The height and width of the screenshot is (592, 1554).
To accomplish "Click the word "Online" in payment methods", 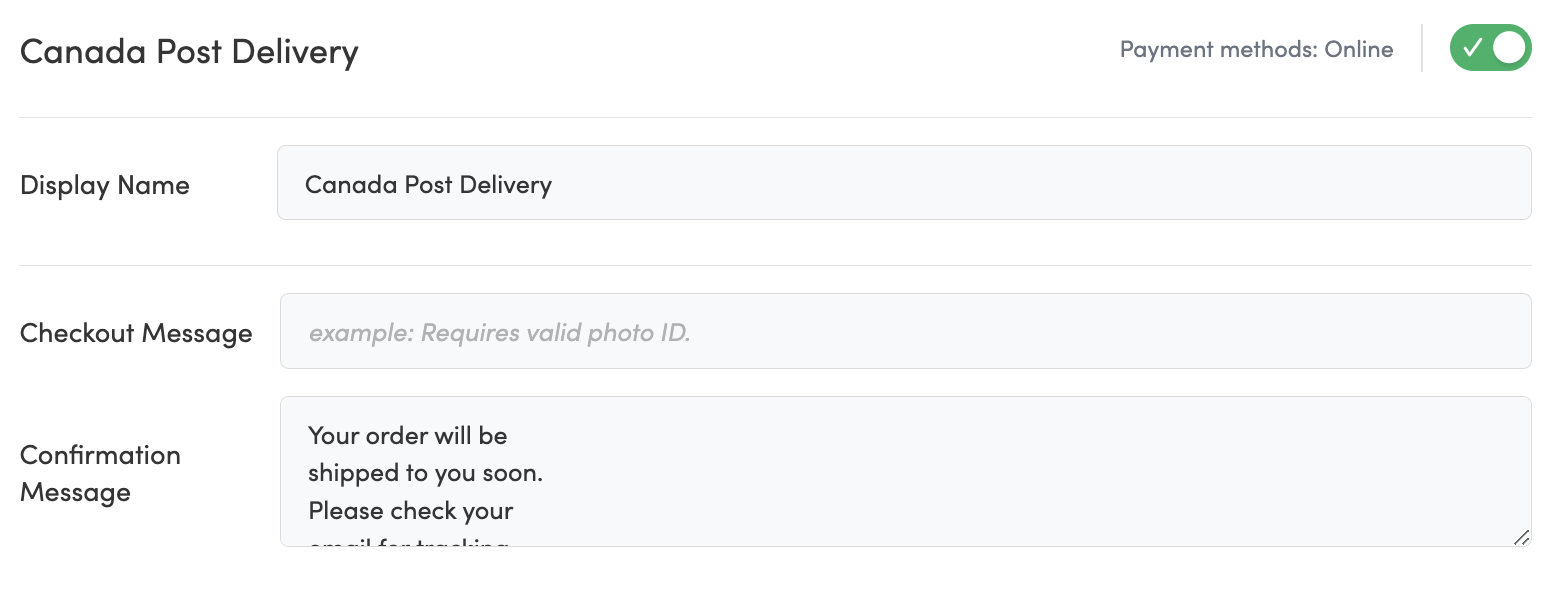I will (1358, 49).
